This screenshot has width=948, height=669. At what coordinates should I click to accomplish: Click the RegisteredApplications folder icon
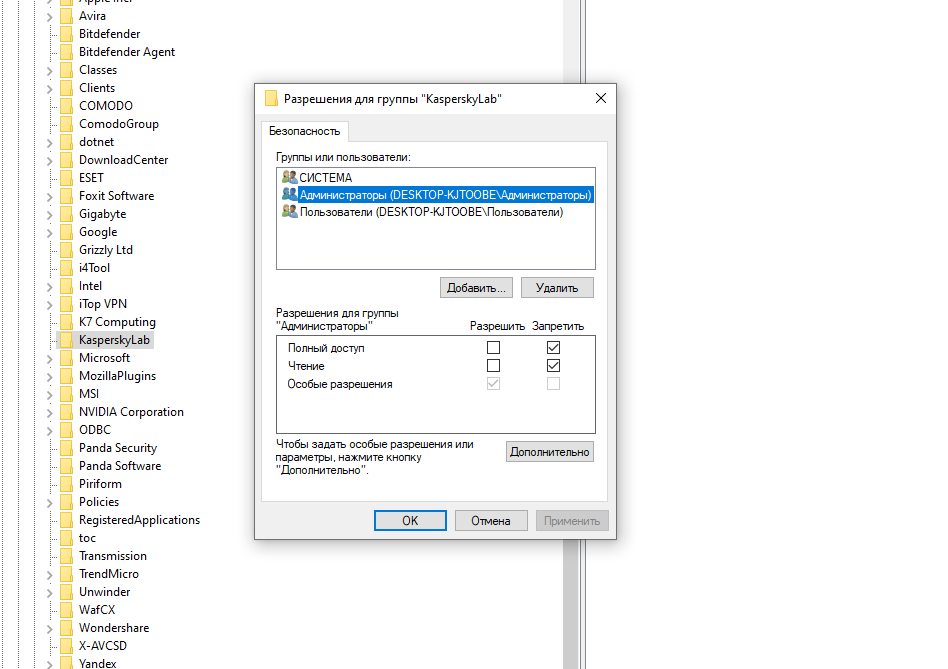[67, 520]
